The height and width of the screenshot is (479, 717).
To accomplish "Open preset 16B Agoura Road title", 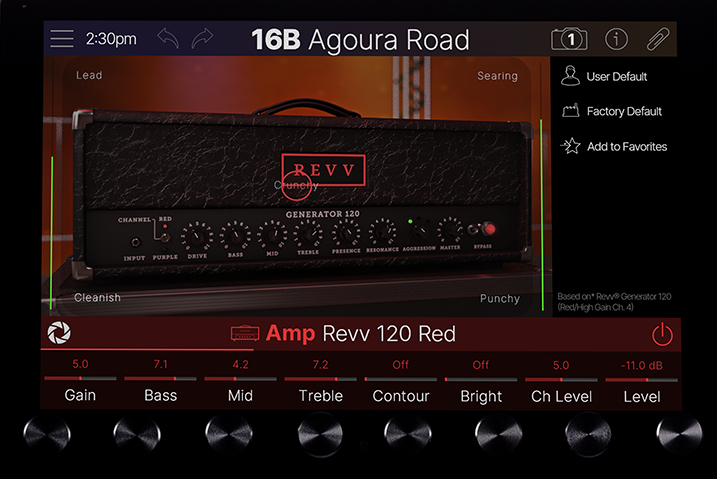I will click(360, 40).
